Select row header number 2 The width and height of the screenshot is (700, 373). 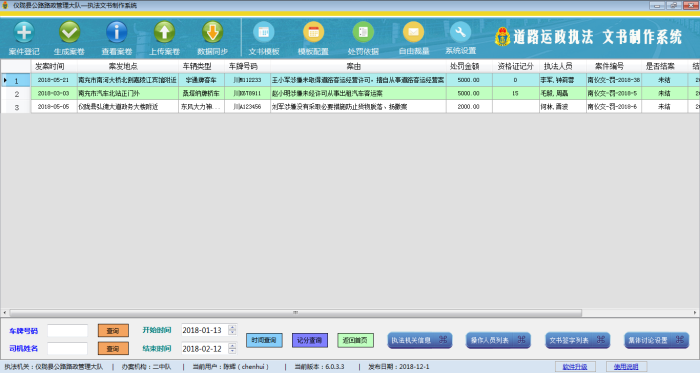[16, 94]
